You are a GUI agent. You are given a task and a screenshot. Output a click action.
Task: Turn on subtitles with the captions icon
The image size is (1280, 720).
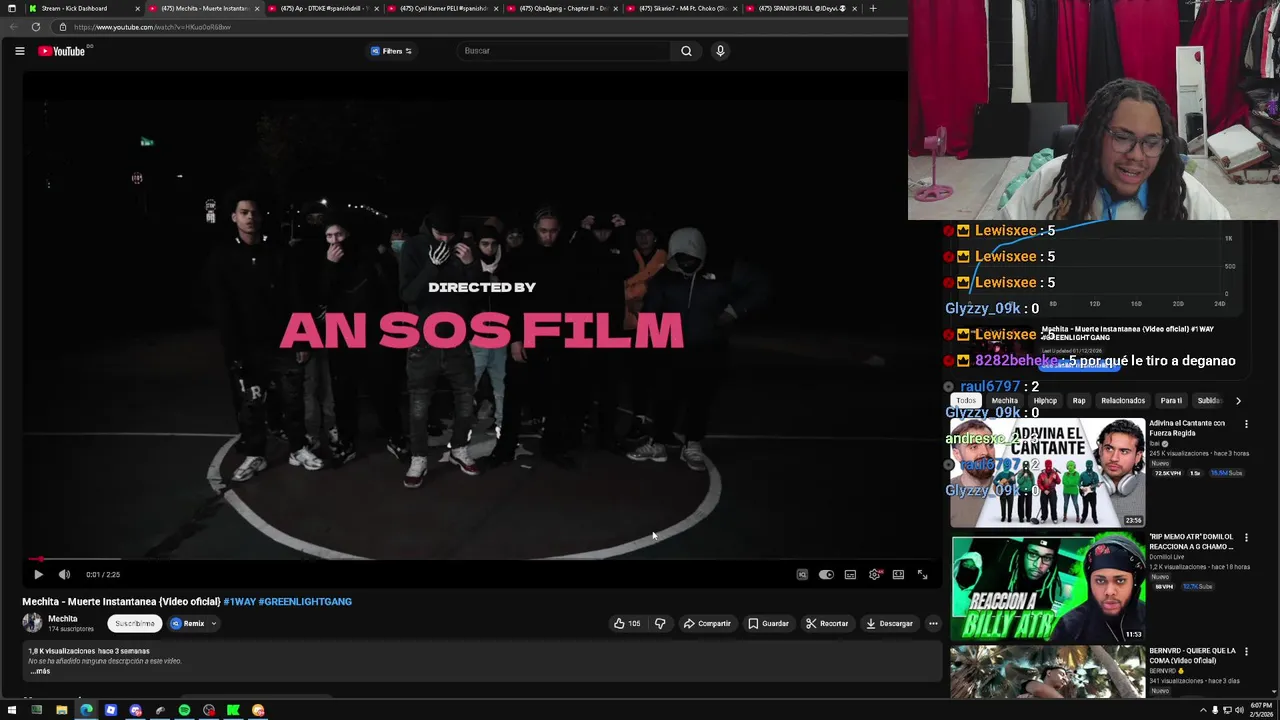pyautogui.click(x=850, y=575)
